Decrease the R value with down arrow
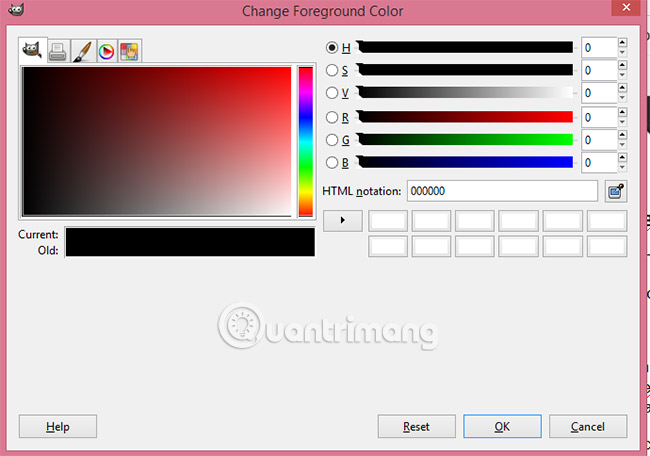650x456 pixels. (622, 122)
